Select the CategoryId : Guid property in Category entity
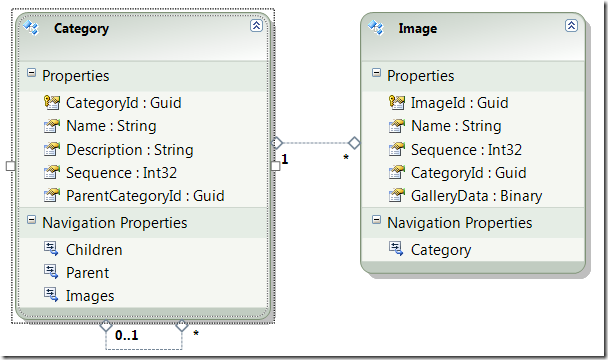The image size is (608, 360). click(124, 103)
